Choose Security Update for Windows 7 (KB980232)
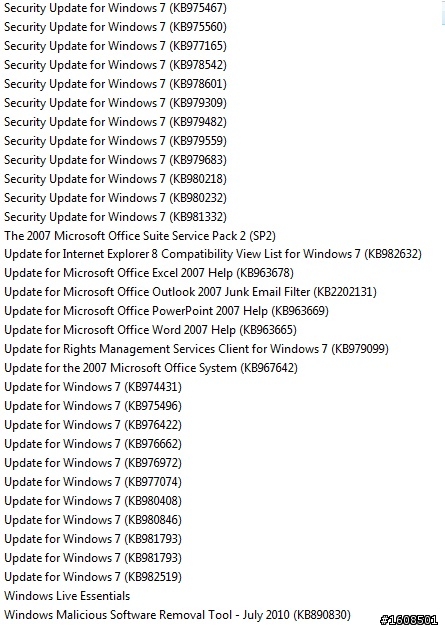445x628 pixels. click(x=115, y=198)
